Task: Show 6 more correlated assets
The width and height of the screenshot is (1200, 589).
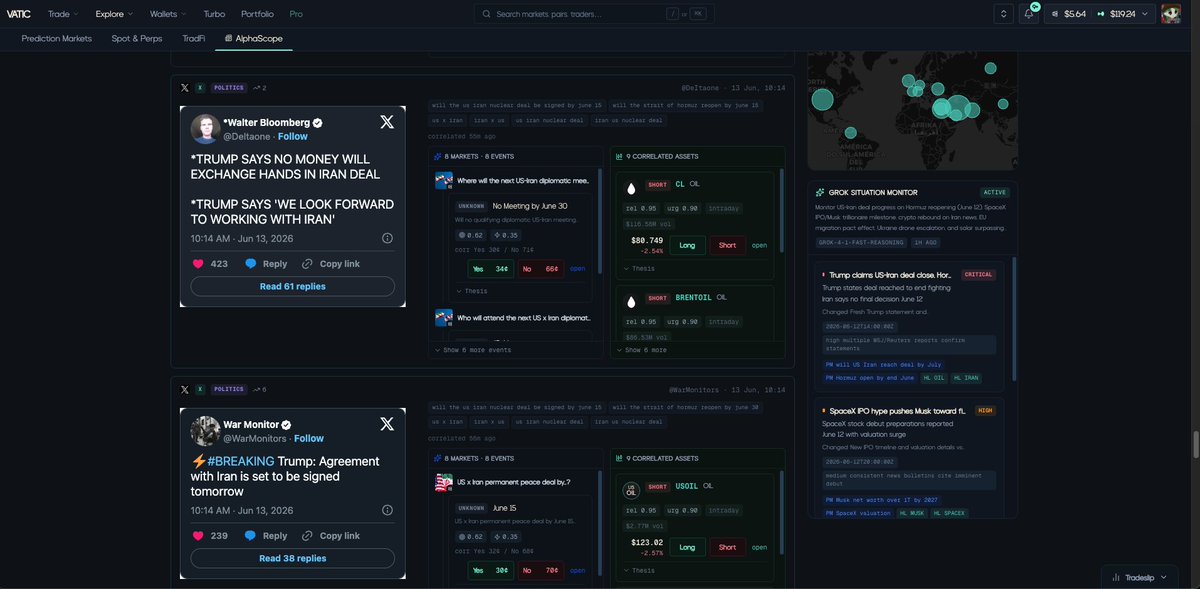Action: [x=641, y=350]
